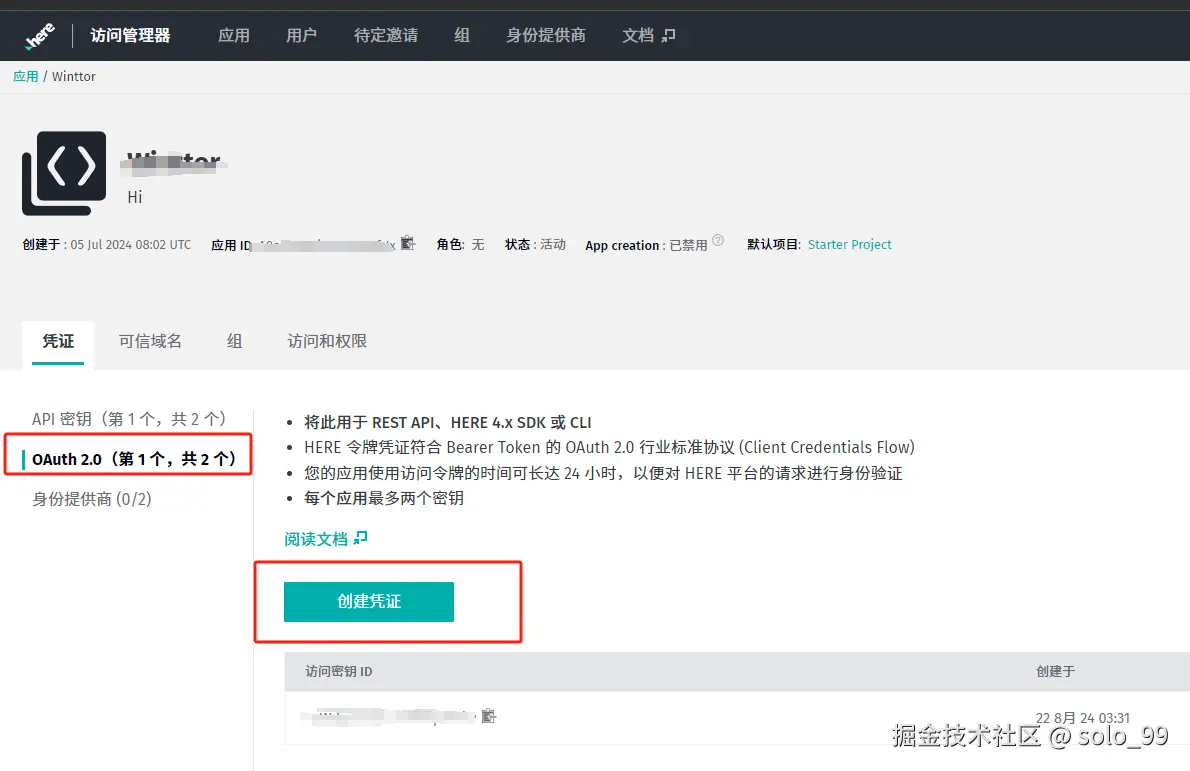Viewport: 1190px width, 771px height.
Task: Click the 创建于 column header
Action: pos(1056,672)
